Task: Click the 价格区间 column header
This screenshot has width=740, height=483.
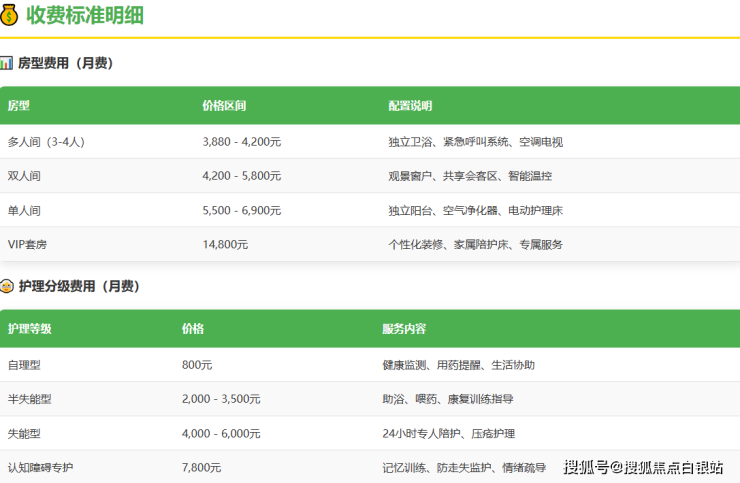Action: tap(224, 105)
